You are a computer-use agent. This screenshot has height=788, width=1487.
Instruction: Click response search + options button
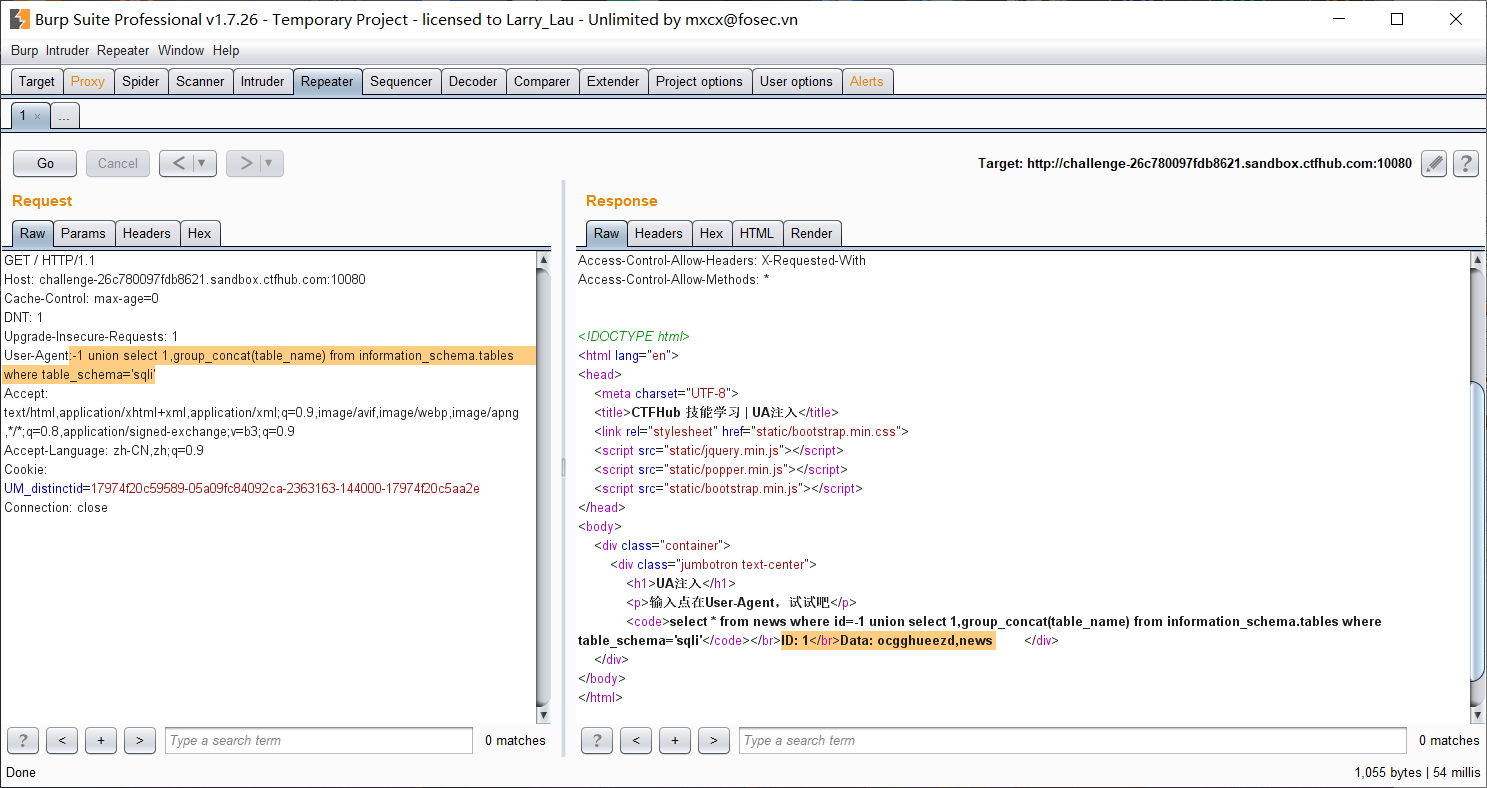pyautogui.click(x=675, y=740)
